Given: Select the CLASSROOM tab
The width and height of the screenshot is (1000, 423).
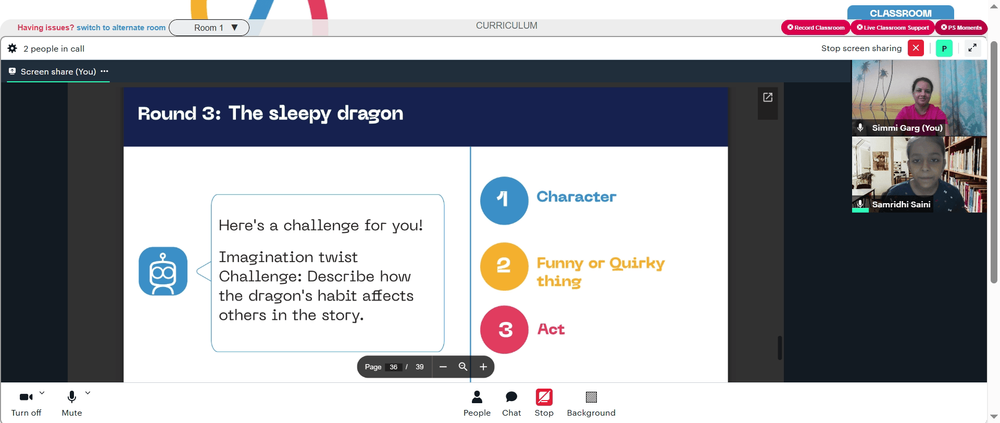Looking at the screenshot, I should tap(901, 13).
